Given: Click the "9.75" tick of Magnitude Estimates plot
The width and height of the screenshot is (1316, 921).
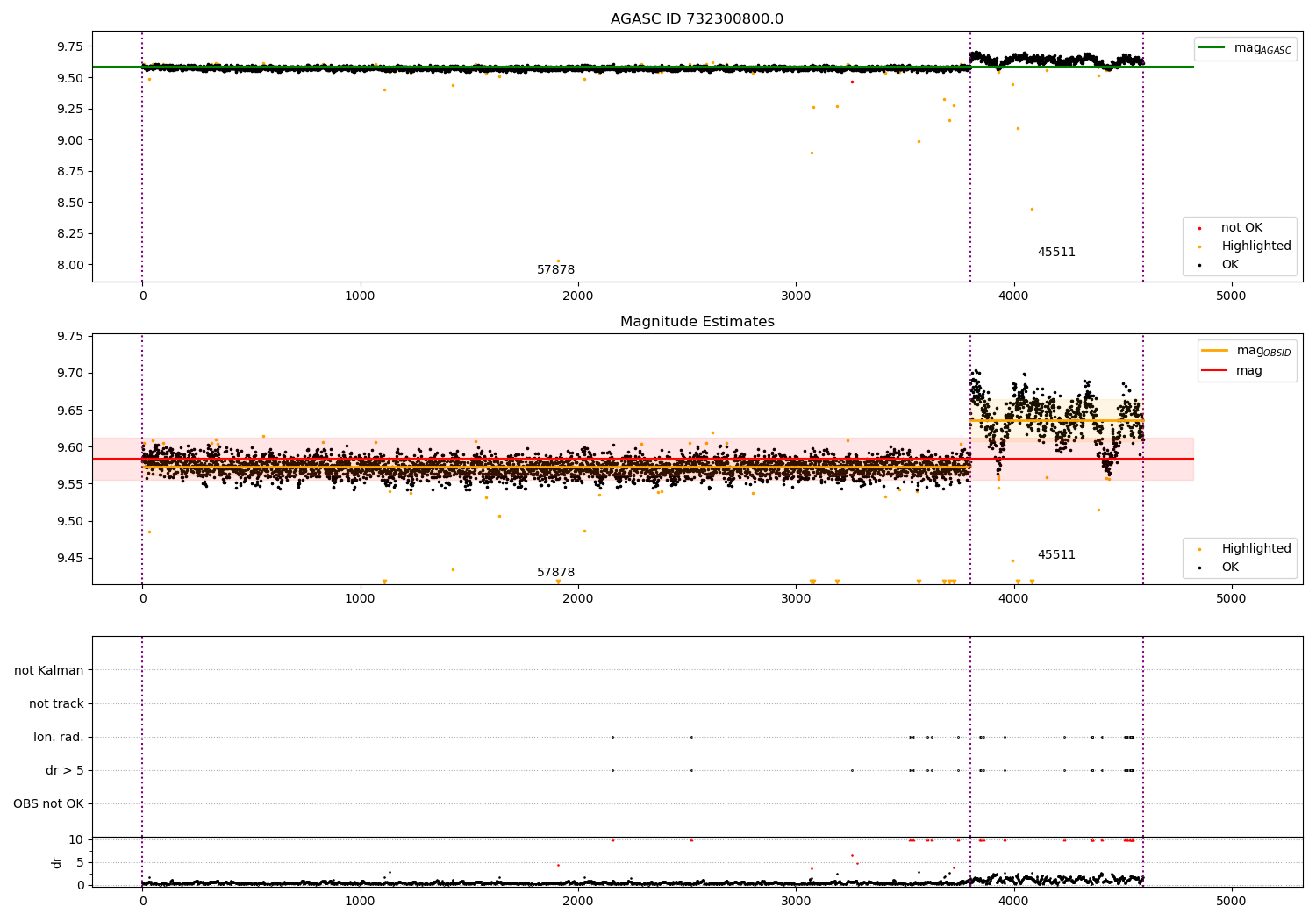Looking at the screenshot, I should [x=72, y=337].
